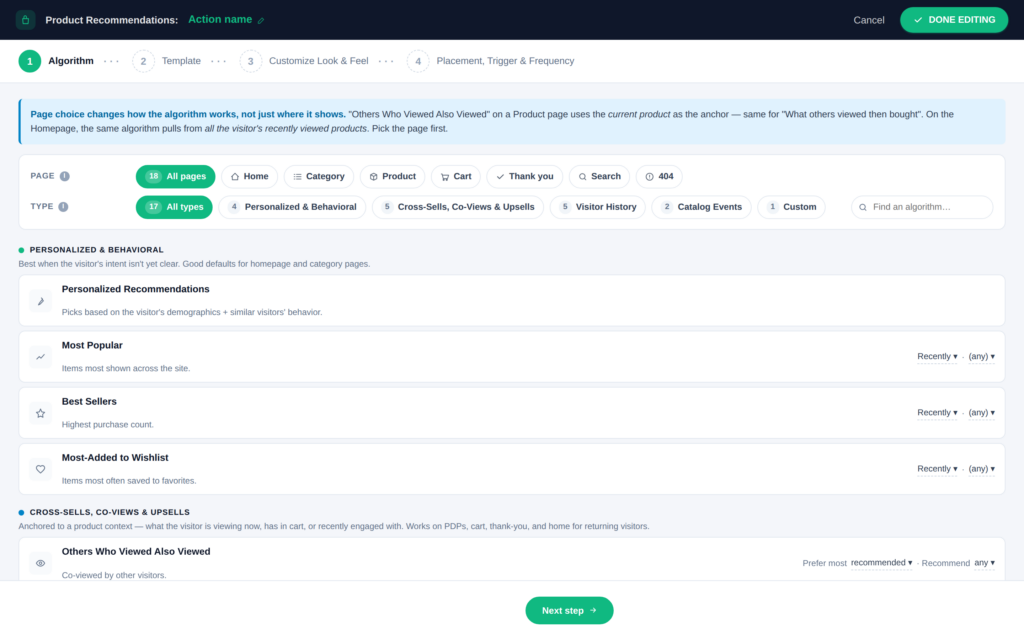Go to step 2 Template
The width and height of the screenshot is (1024, 640).
tap(167, 61)
